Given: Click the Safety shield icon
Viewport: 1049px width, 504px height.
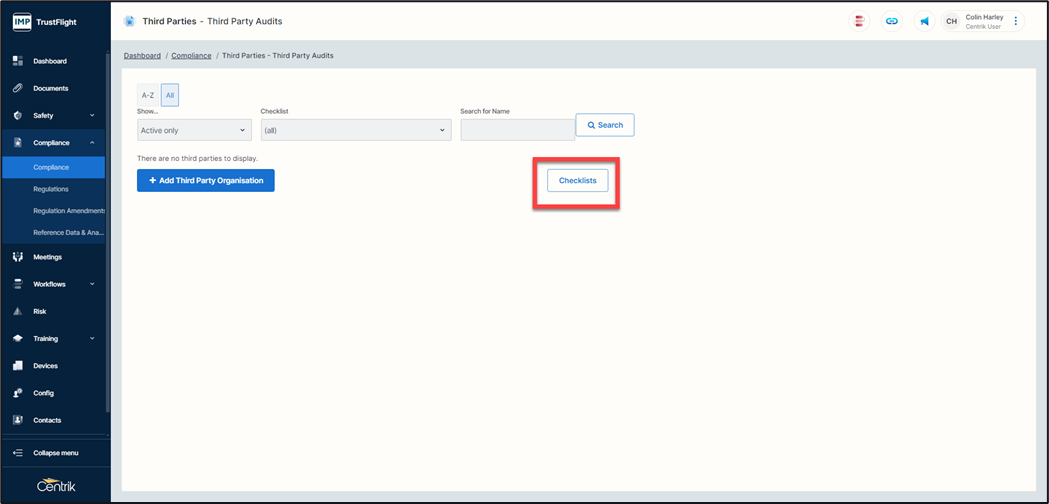Looking at the screenshot, I should click(x=18, y=115).
